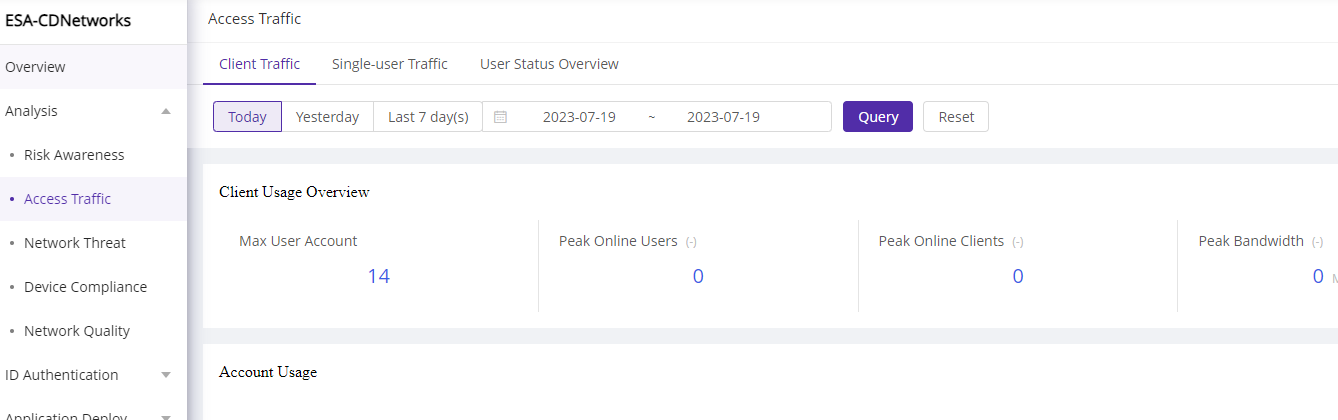Select the Last 7 day(s) range
Image resolution: width=1338 pixels, height=420 pixels.
[x=428, y=117]
